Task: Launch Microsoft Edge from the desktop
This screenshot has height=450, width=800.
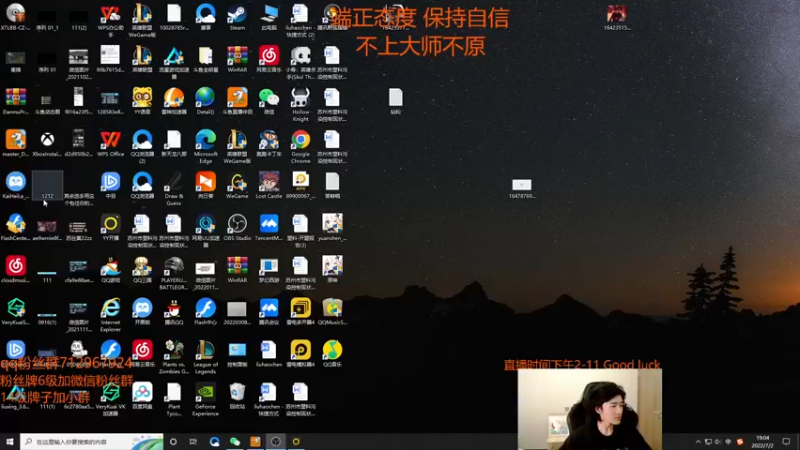Action: [206, 144]
